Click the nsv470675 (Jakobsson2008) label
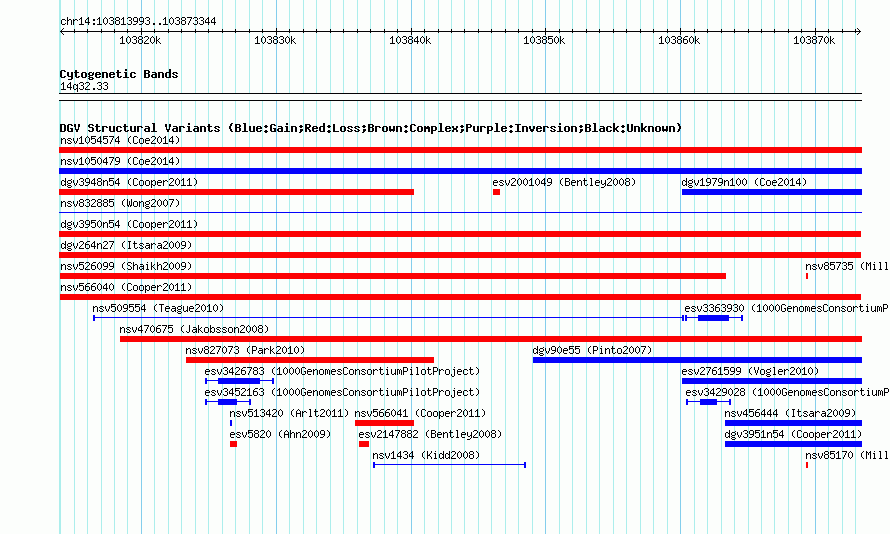Image resolution: width=890 pixels, height=534 pixels. pos(194,329)
